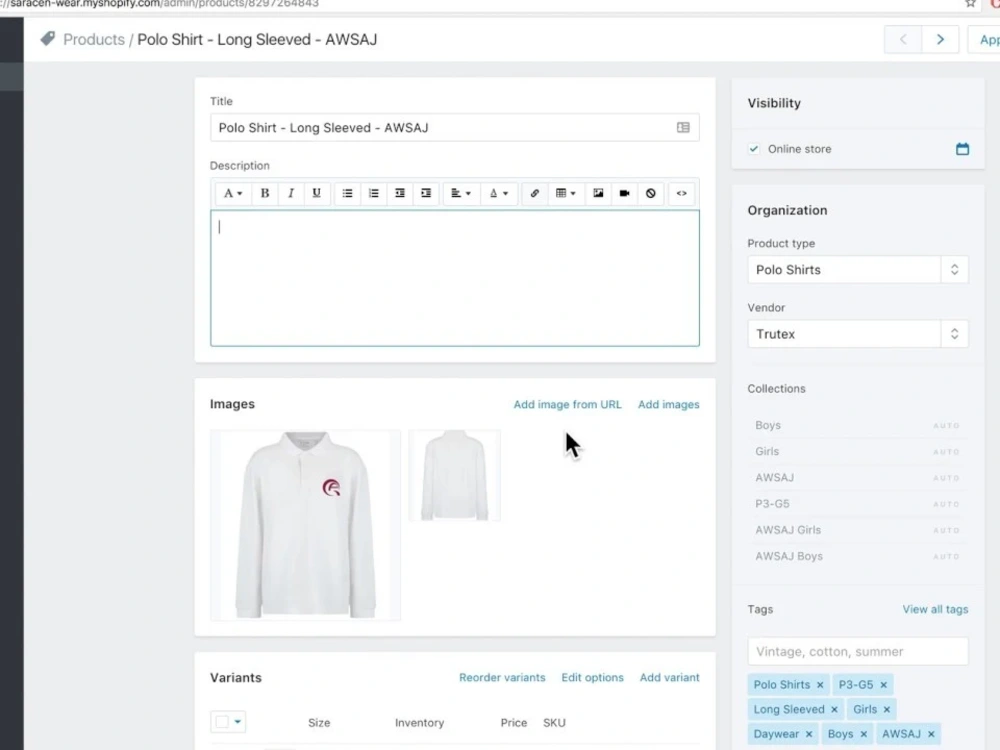1000x750 pixels.
Task: Select the back view shirt thumbnail
Action: click(454, 475)
